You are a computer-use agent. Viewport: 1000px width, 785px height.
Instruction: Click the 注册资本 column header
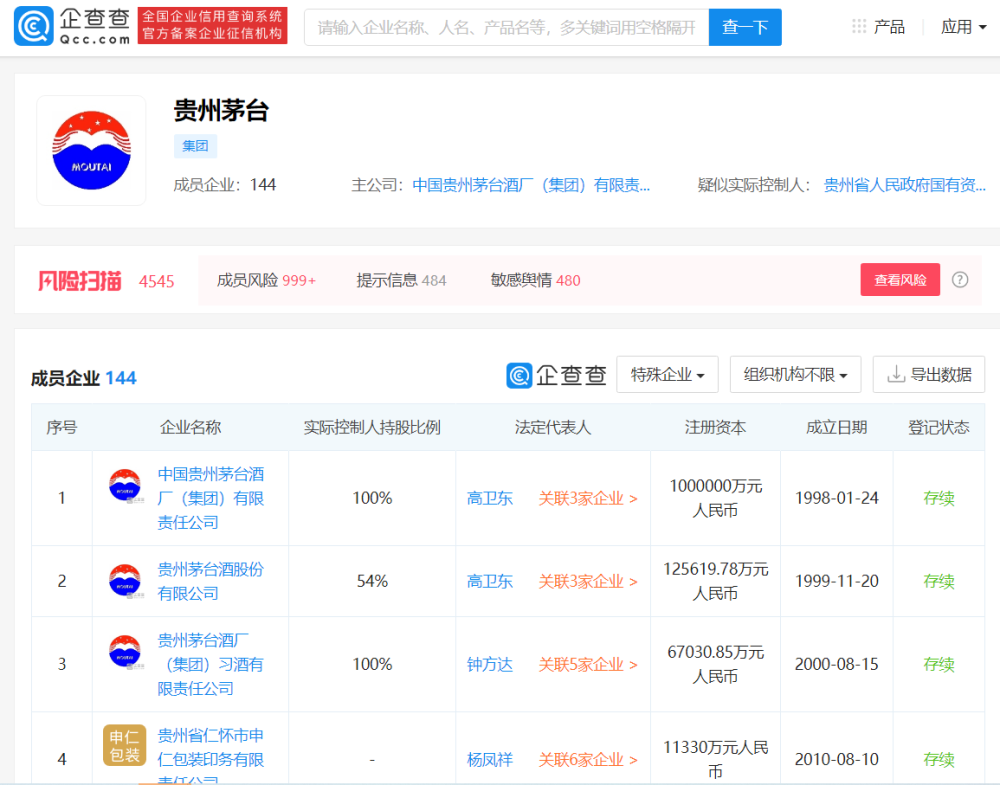715,427
